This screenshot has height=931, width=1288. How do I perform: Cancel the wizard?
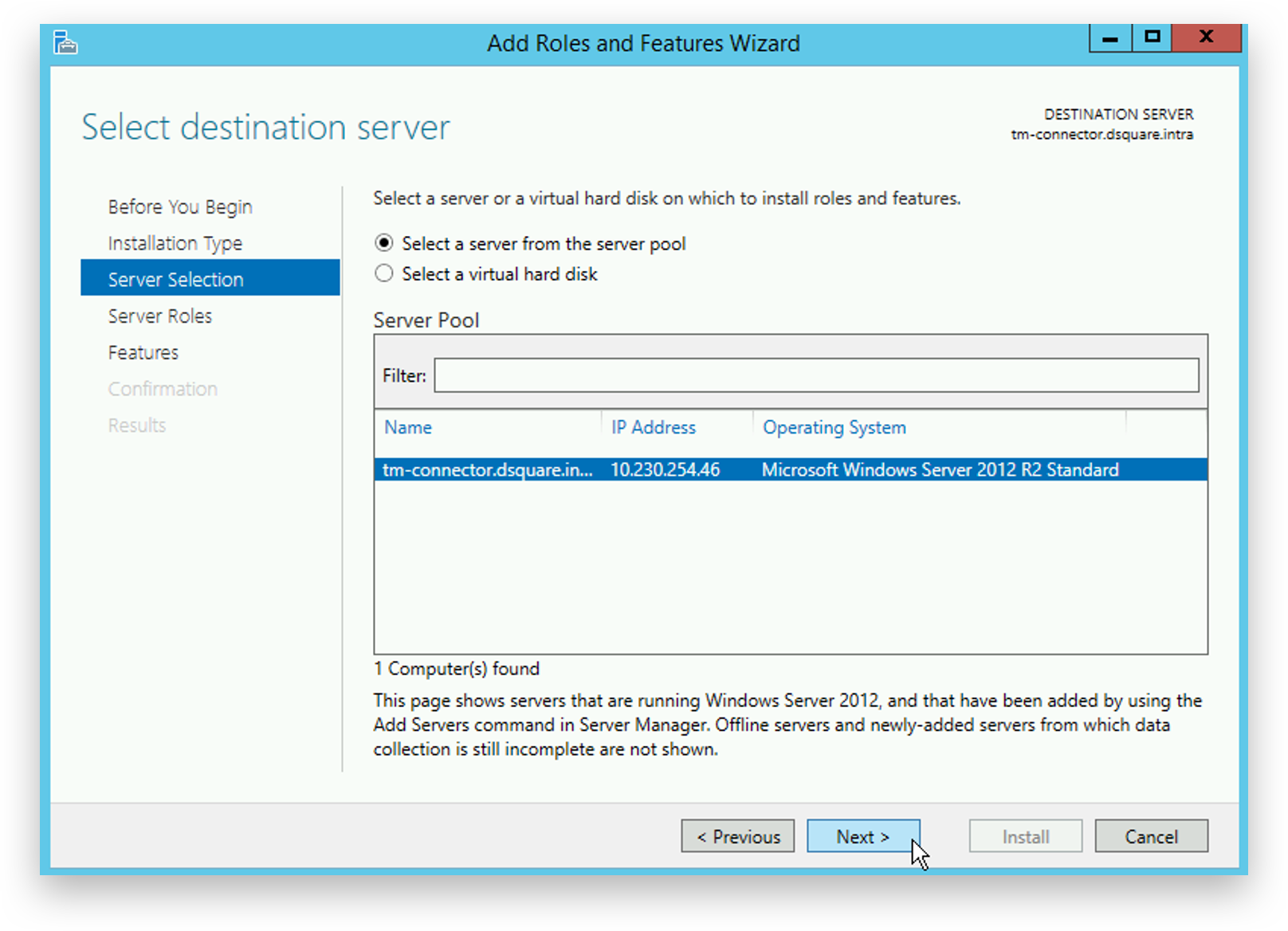tap(1151, 836)
